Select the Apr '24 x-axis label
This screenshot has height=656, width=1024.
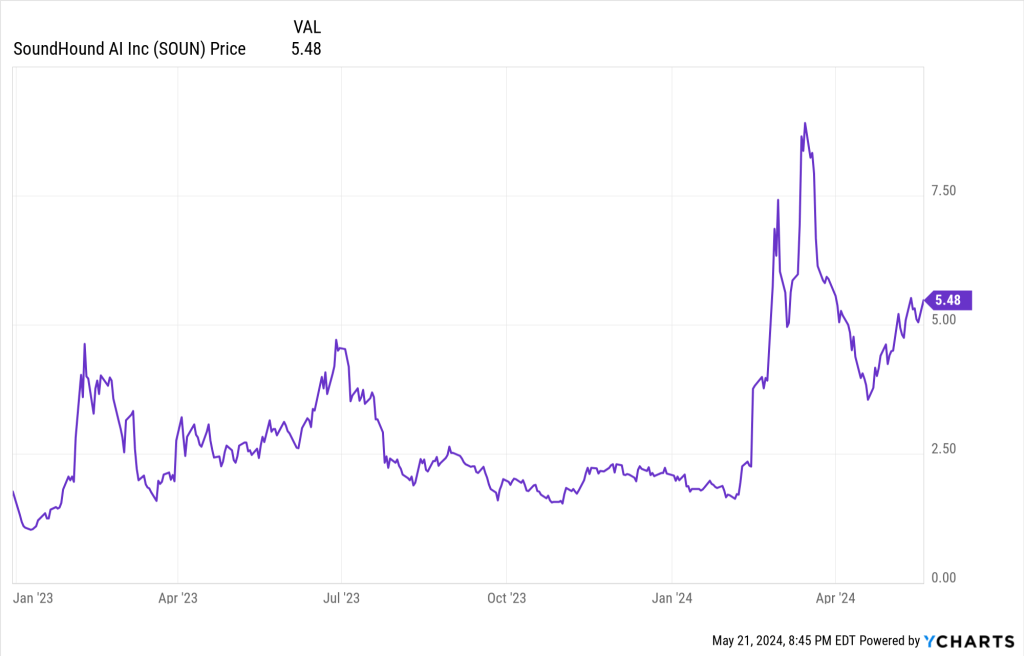pos(835,599)
